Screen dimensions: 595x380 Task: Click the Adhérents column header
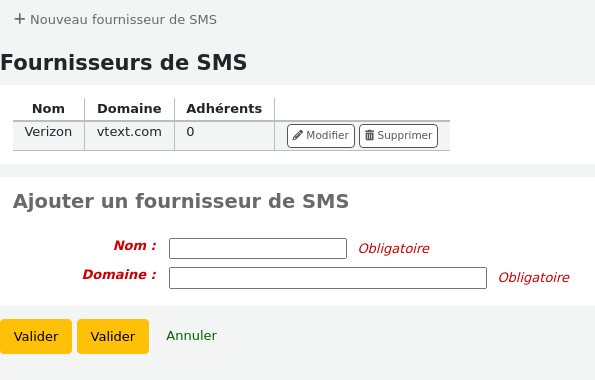224,109
